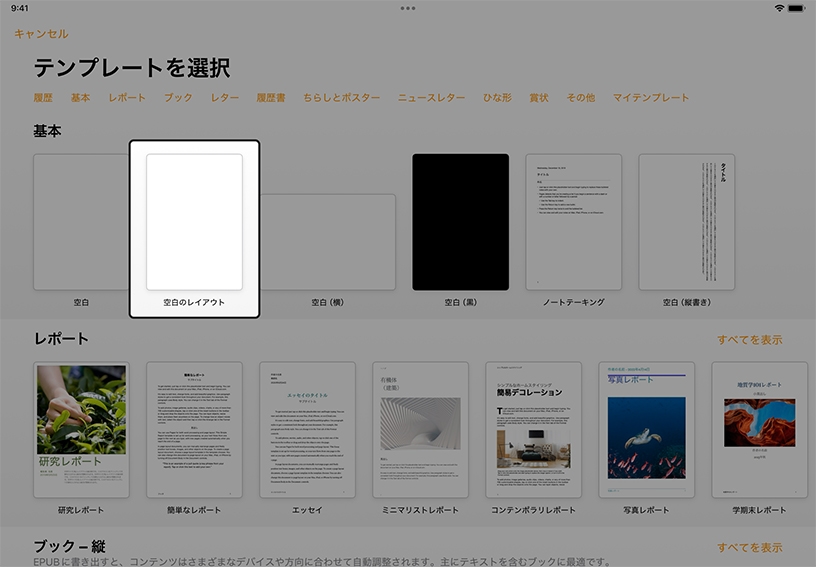This screenshot has width=816, height=567.
Task: Show all templates in ブック – 縦 section
Action: click(x=749, y=547)
